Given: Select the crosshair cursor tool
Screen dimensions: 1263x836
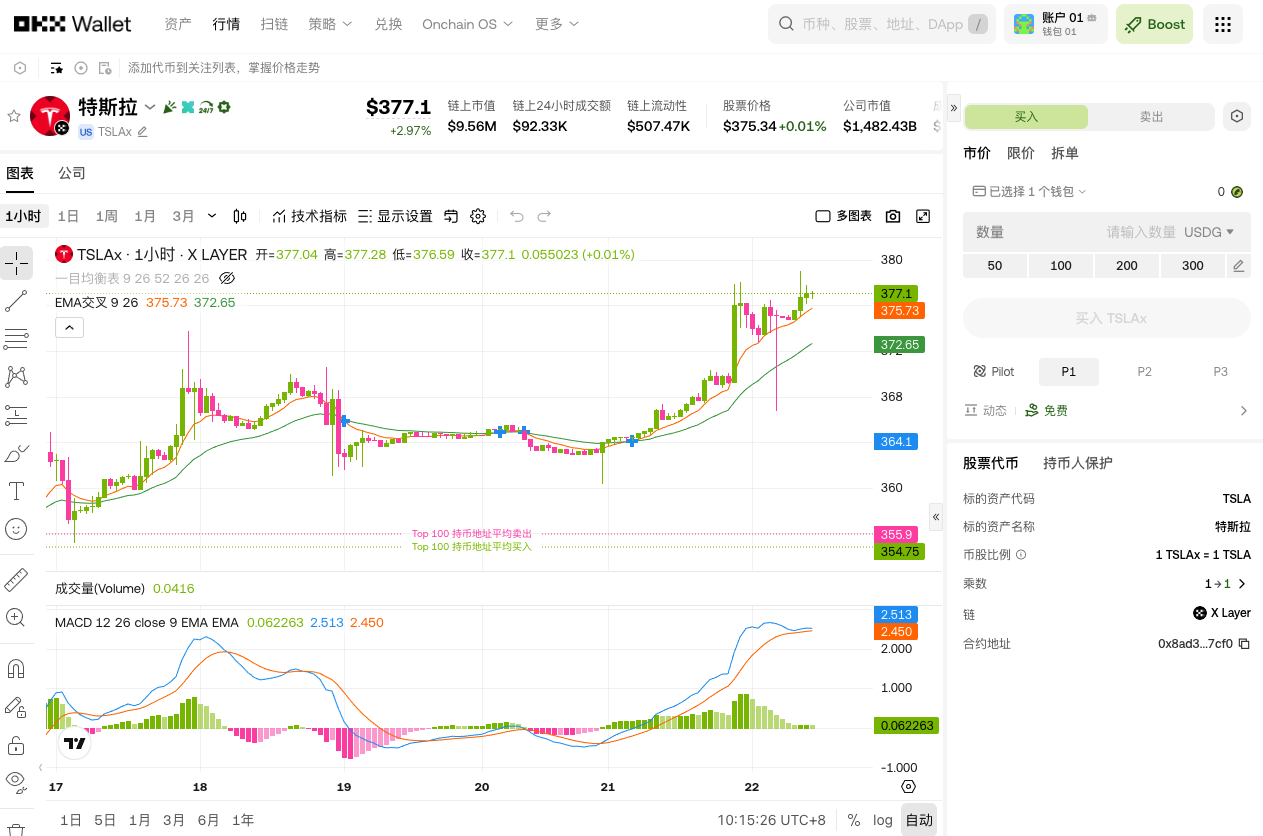Looking at the screenshot, I should [x=16, y=263].
